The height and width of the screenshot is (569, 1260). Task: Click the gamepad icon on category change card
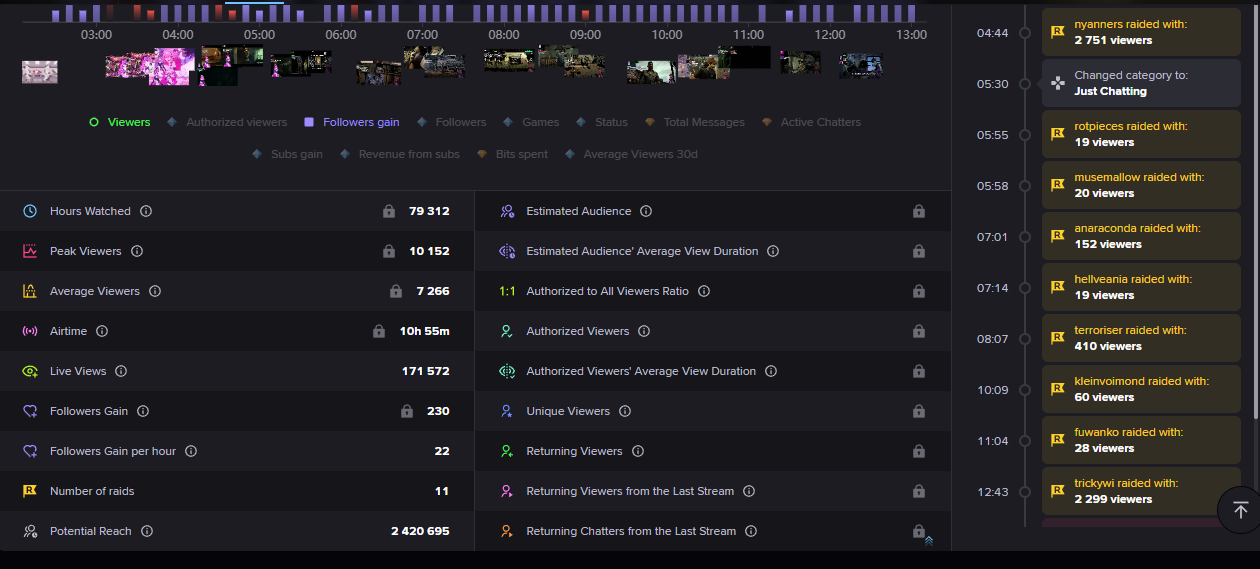click(x=1058, y=83)
